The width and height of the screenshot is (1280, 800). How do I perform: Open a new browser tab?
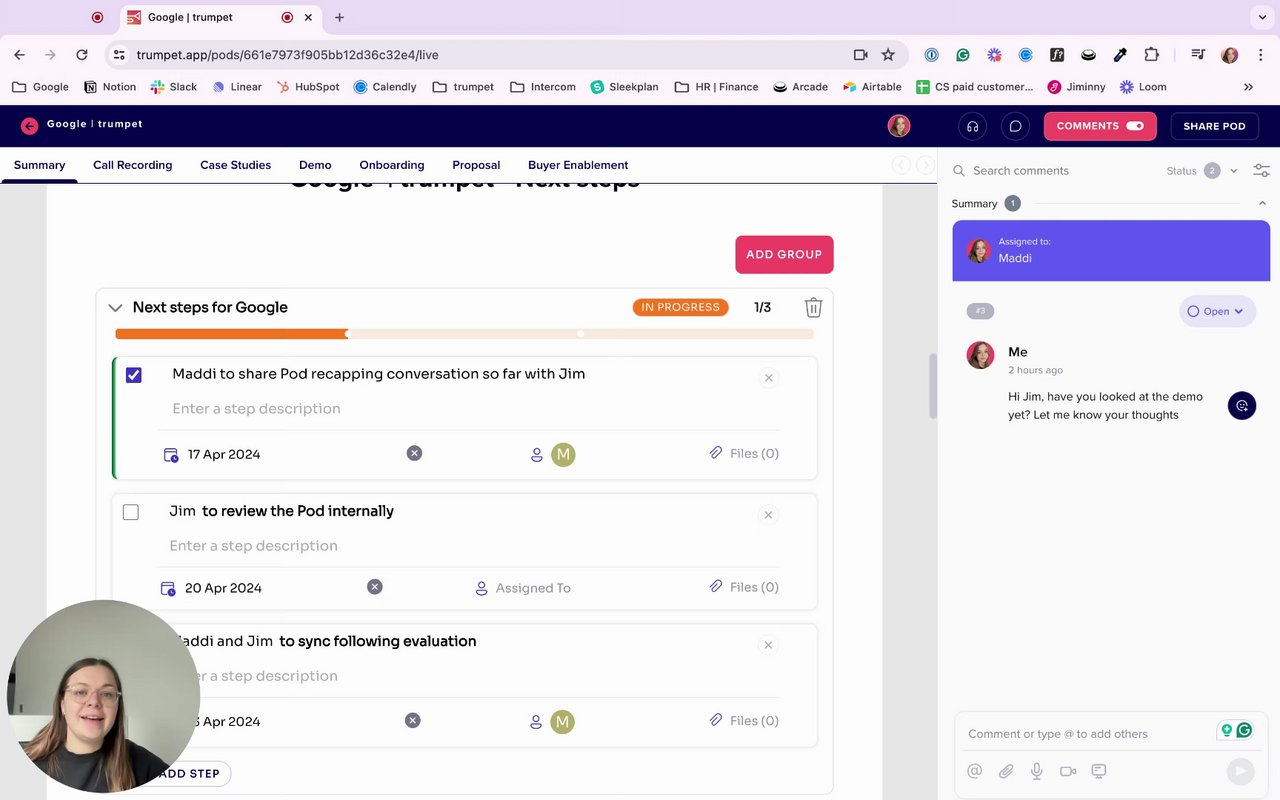pos(339,17)
